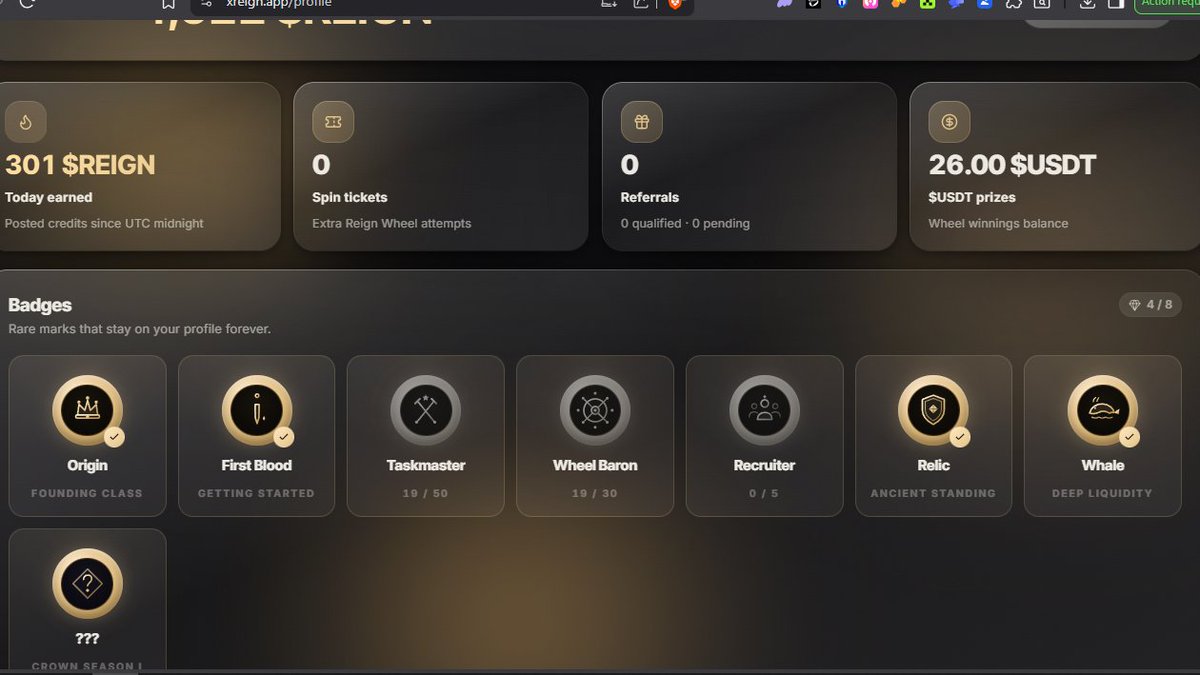Viewport: 1200px width, 675px height.
Task: Click the gift icon on Referrals card
Action: (641, 122)
